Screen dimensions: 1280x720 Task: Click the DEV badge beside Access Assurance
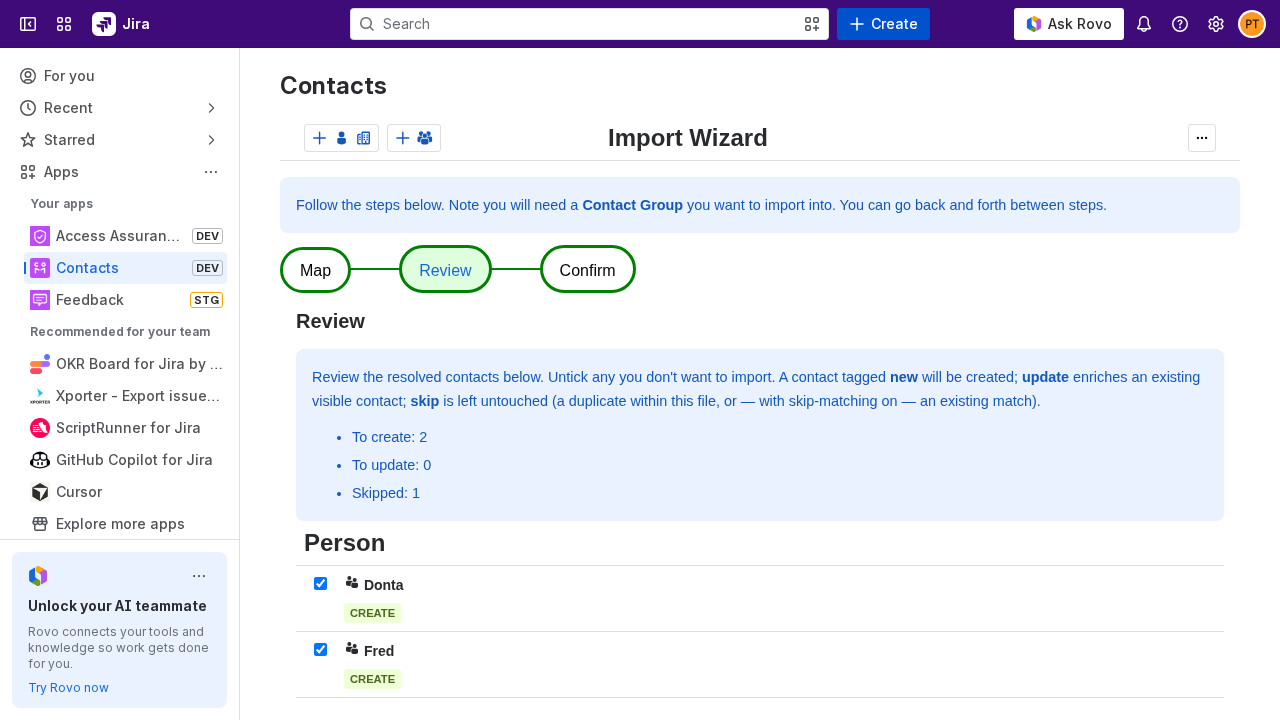pyautogui.click(x=207, y=236)
